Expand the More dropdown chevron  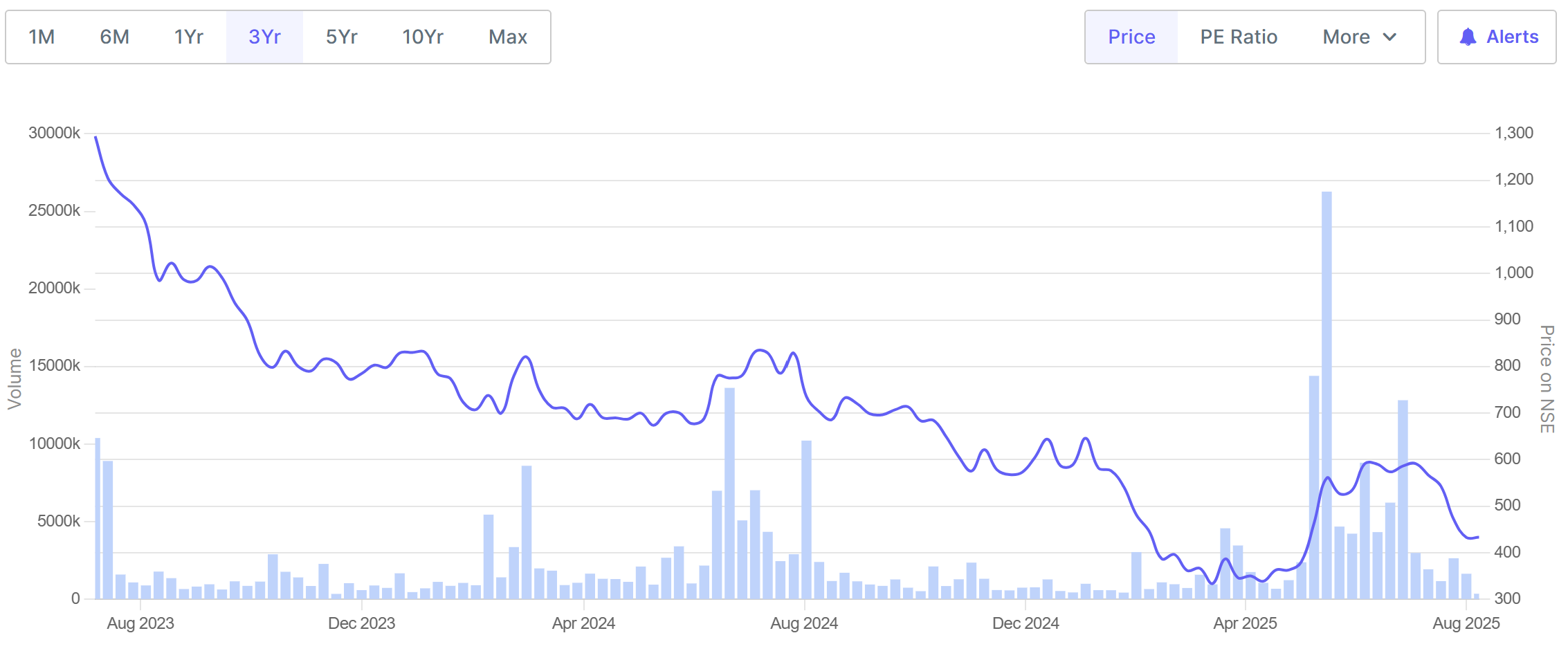click(x=1389, y=37)
